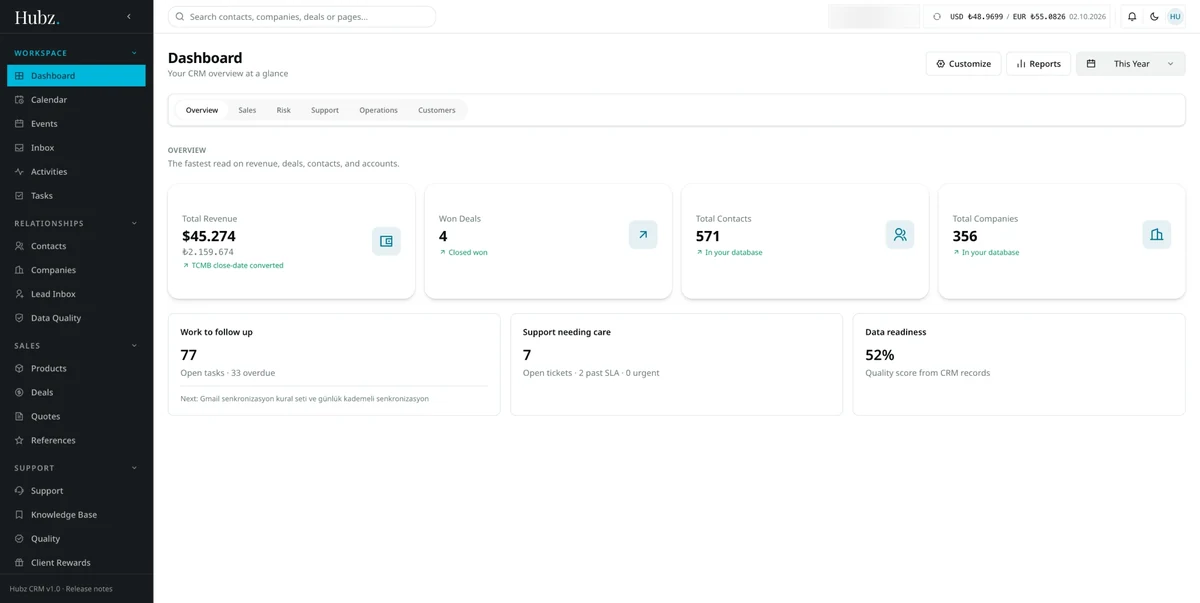The image size is (1200, 603).
Task: Open the Deals page
Action: (76, 392)
